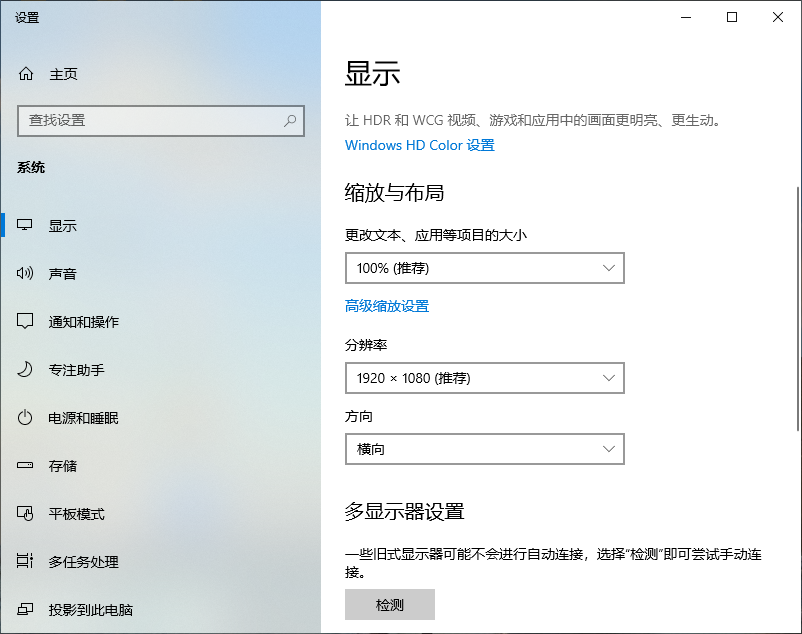Select 声音 label in the system menu
This screenshot has width=802, height=634.
63,274
